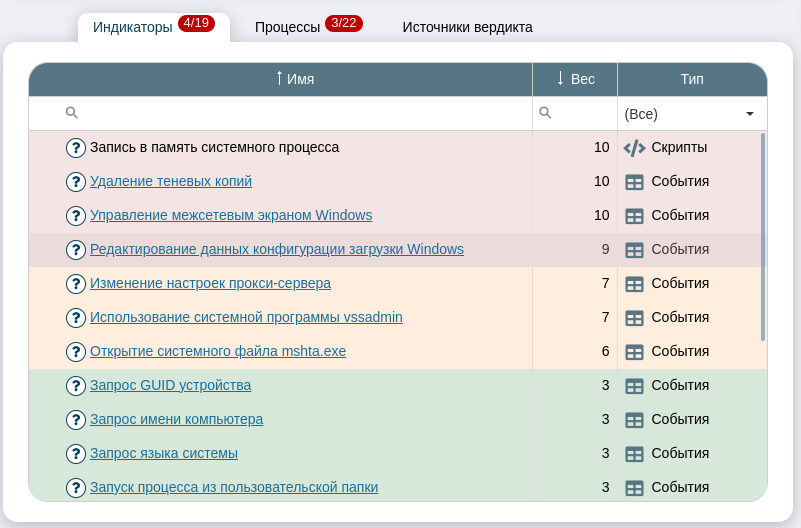Click the Тип column header

(x=692, y=79)
